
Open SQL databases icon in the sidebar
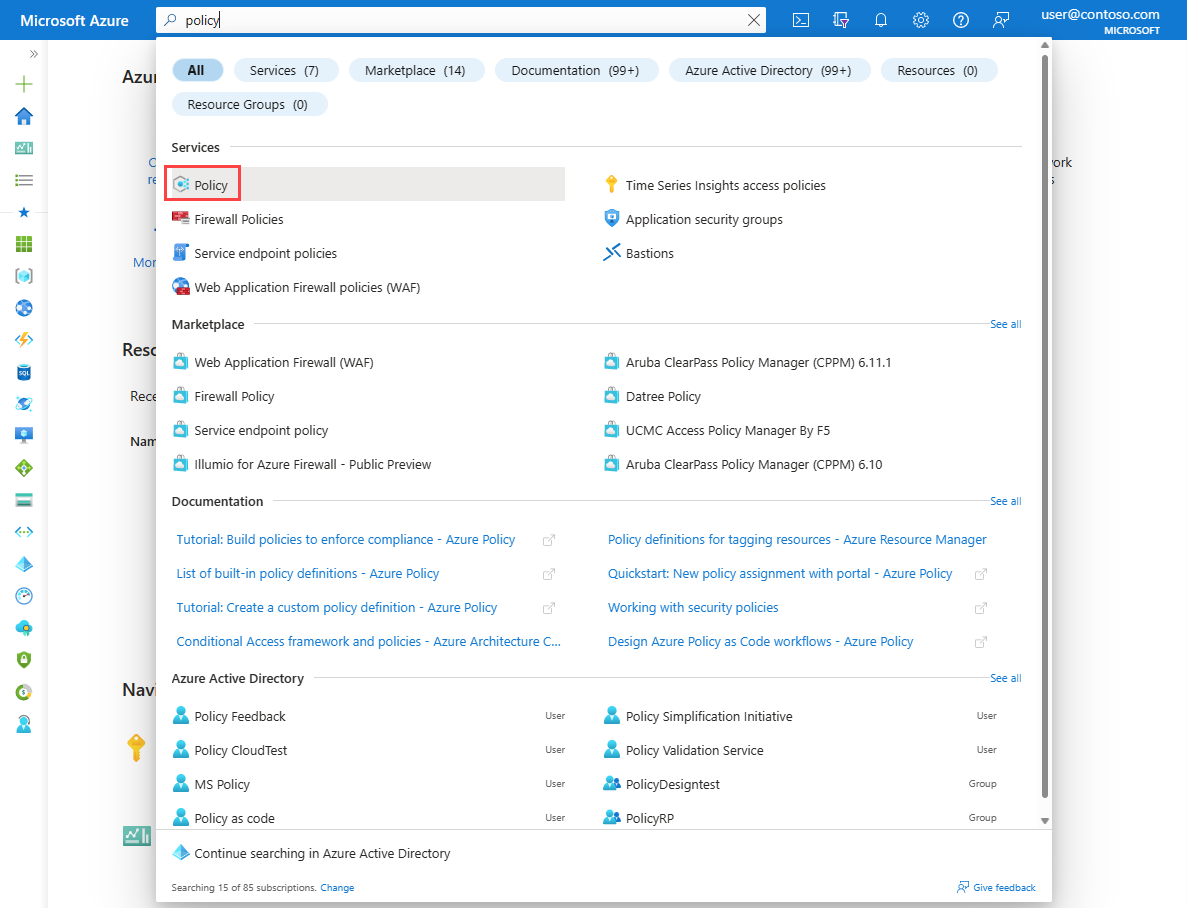(24, 373)
